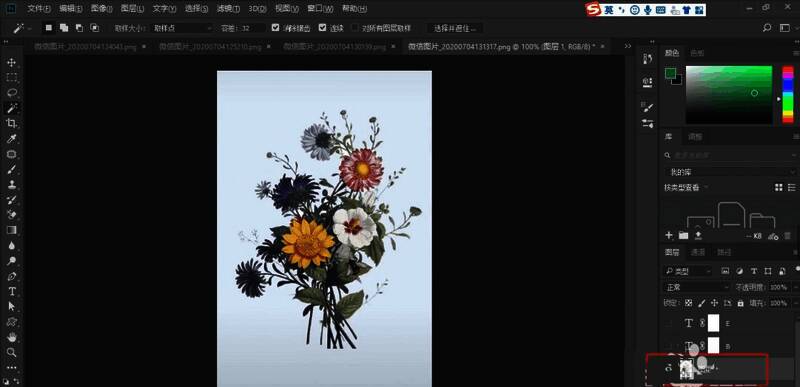Open the My Library dropdown
Screen dimensions: 800x387
tap(730, 172)
